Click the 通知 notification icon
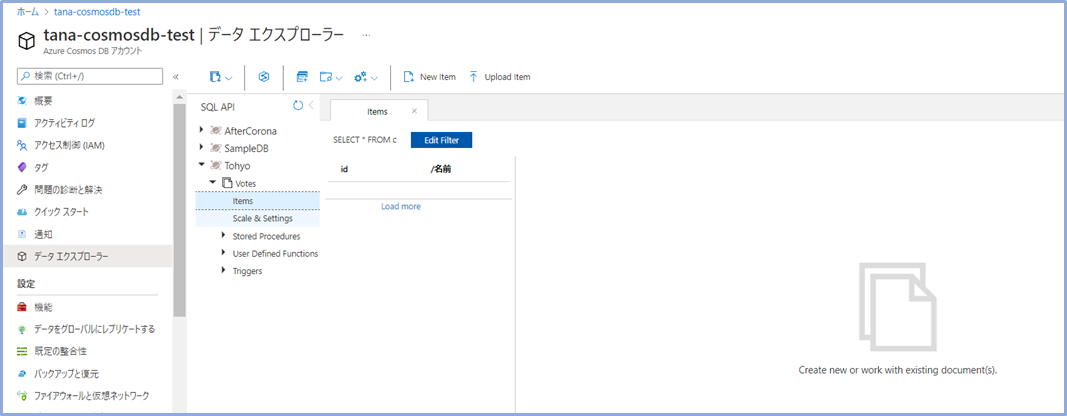The image size is (1067, 416). click(x=22, y=234)
